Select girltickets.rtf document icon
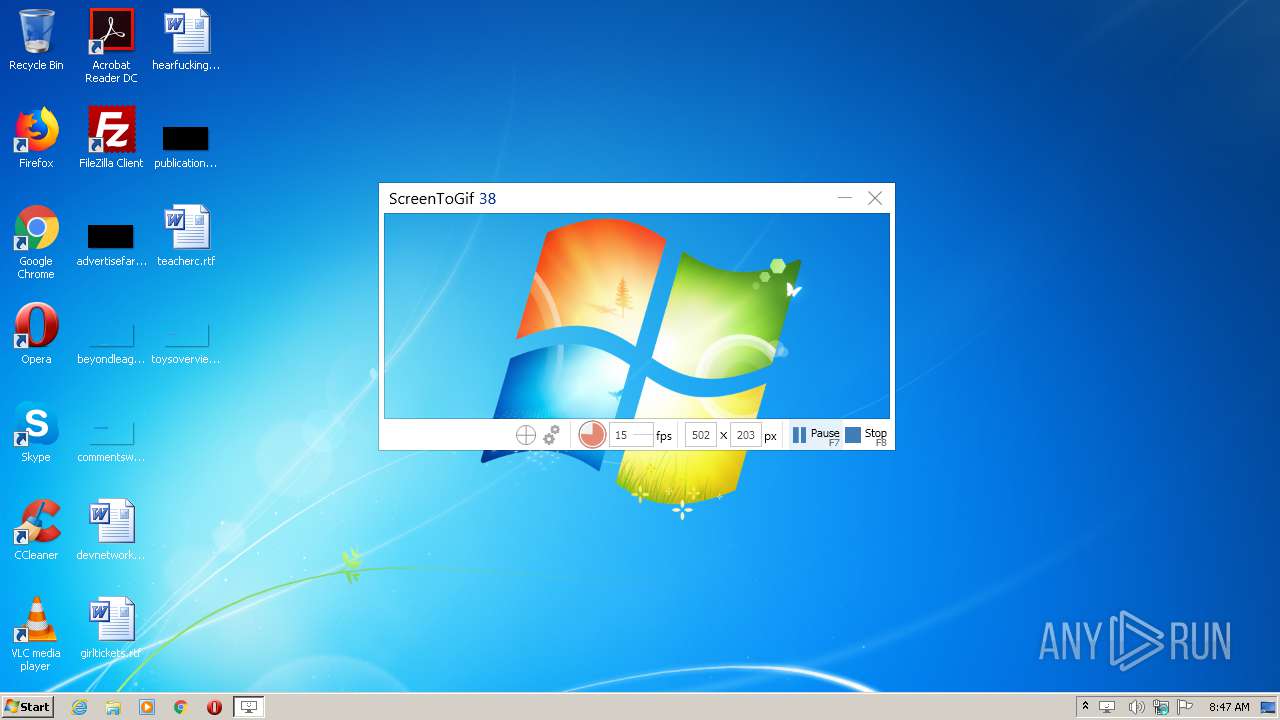Viewport: 1280px width, 720px height. [111, 628]
